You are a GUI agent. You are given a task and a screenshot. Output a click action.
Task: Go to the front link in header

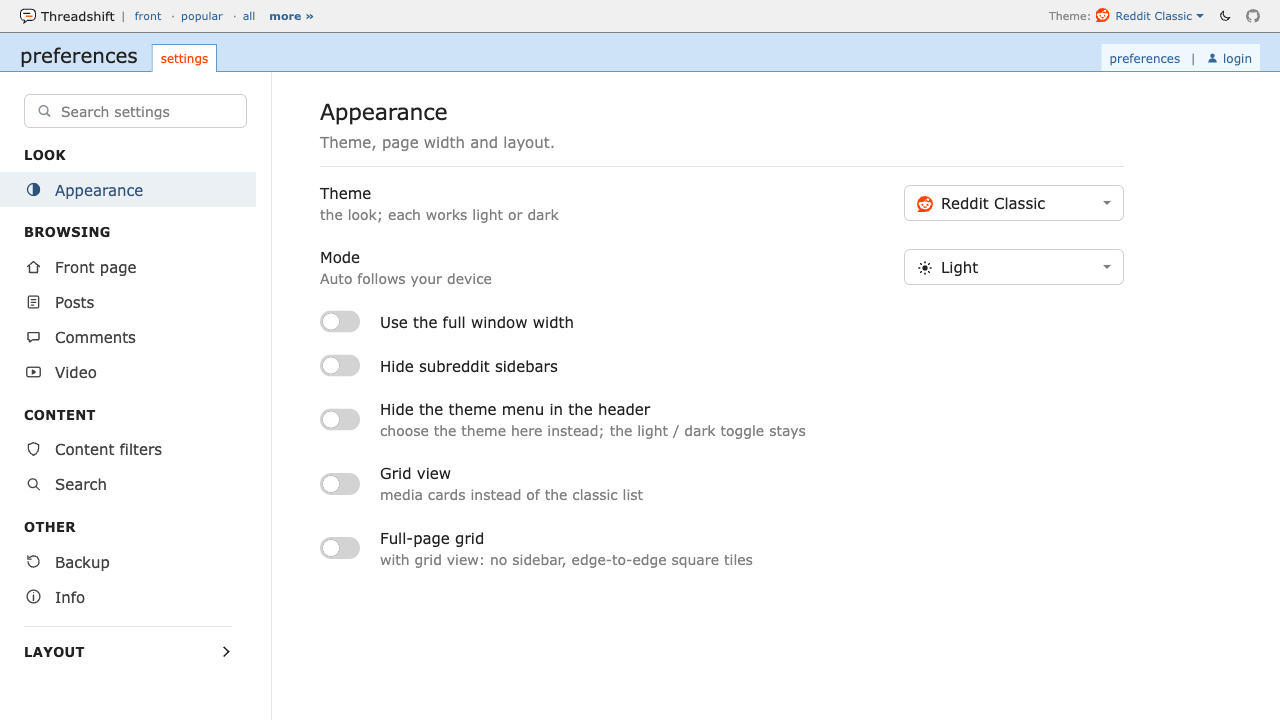coord(148,16)
